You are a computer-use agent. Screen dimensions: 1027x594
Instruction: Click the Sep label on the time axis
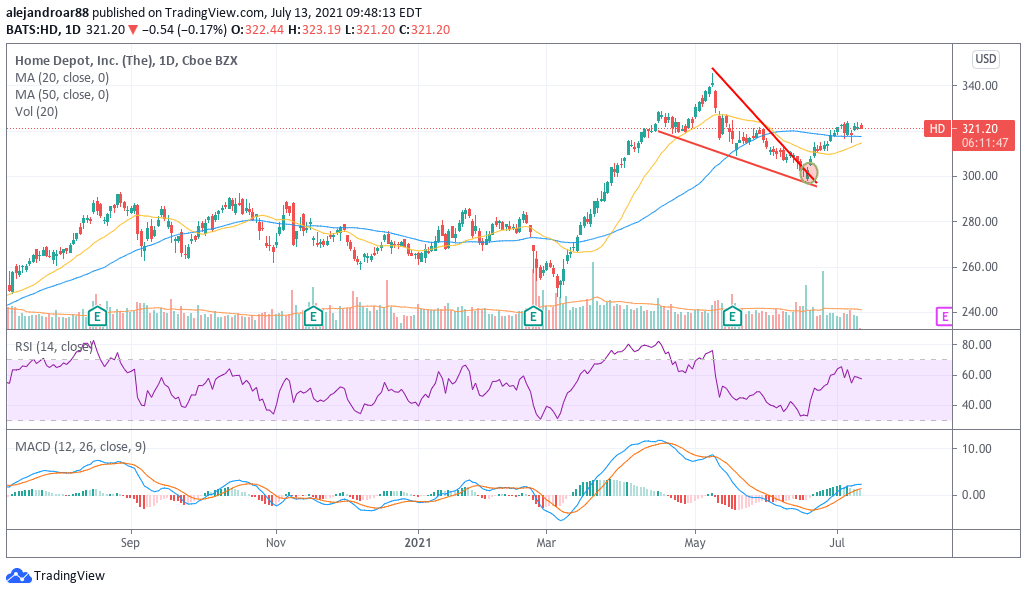(x=130, y=543)
